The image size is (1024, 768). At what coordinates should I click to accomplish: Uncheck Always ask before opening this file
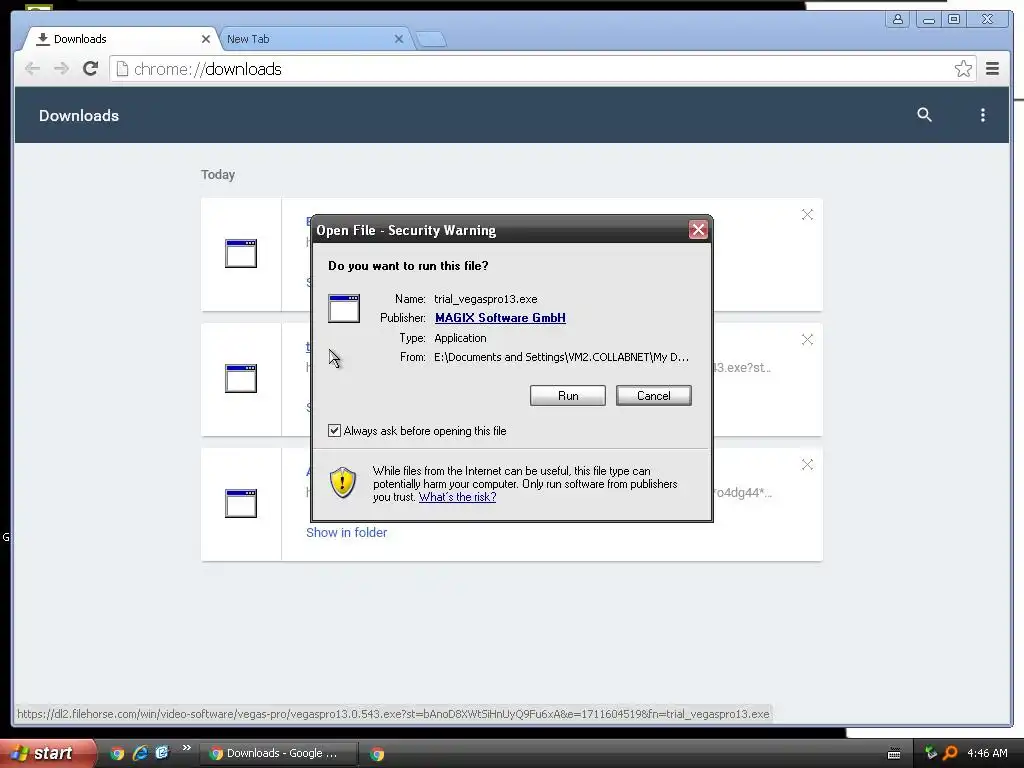point(334,430)
